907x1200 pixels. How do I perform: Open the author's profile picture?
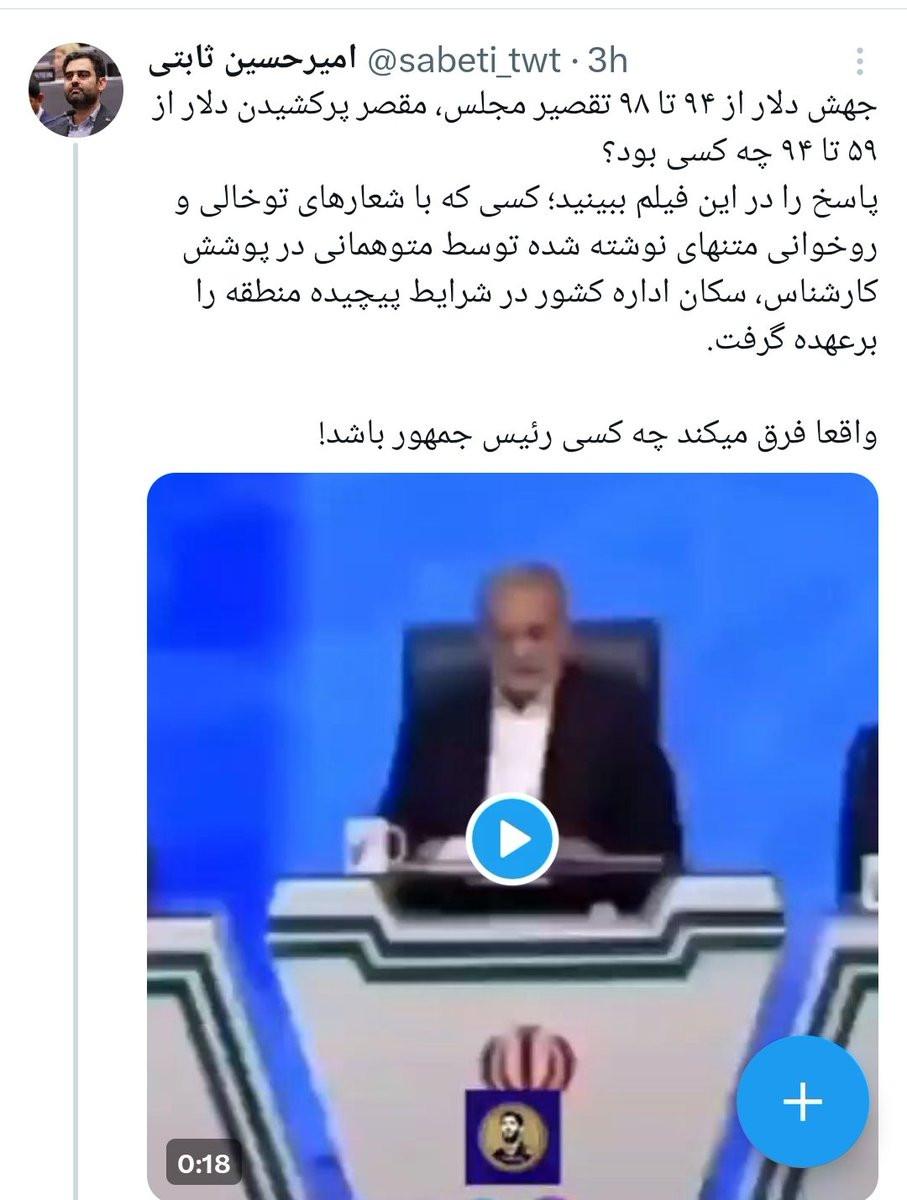[x=73, y=92]
